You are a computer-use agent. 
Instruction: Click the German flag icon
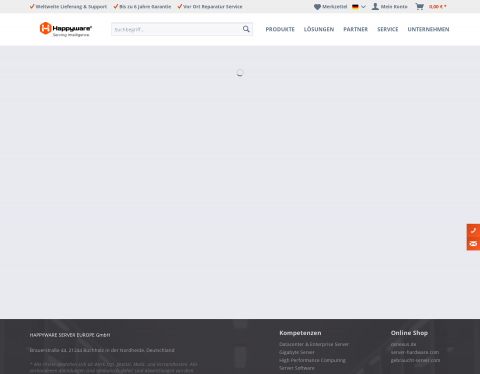(355, 7)
